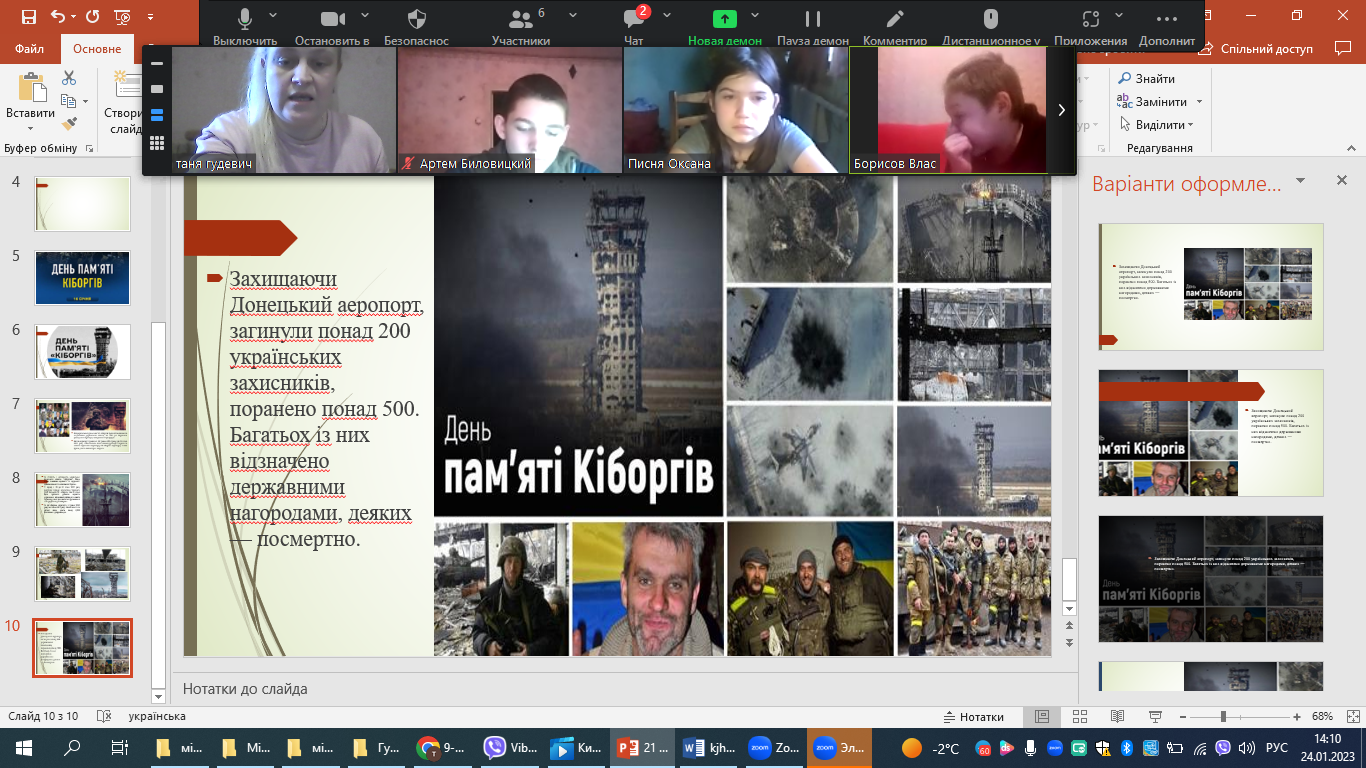
Task: Open Zoom Remote Control mouse icon
Action: pos(991,19)
